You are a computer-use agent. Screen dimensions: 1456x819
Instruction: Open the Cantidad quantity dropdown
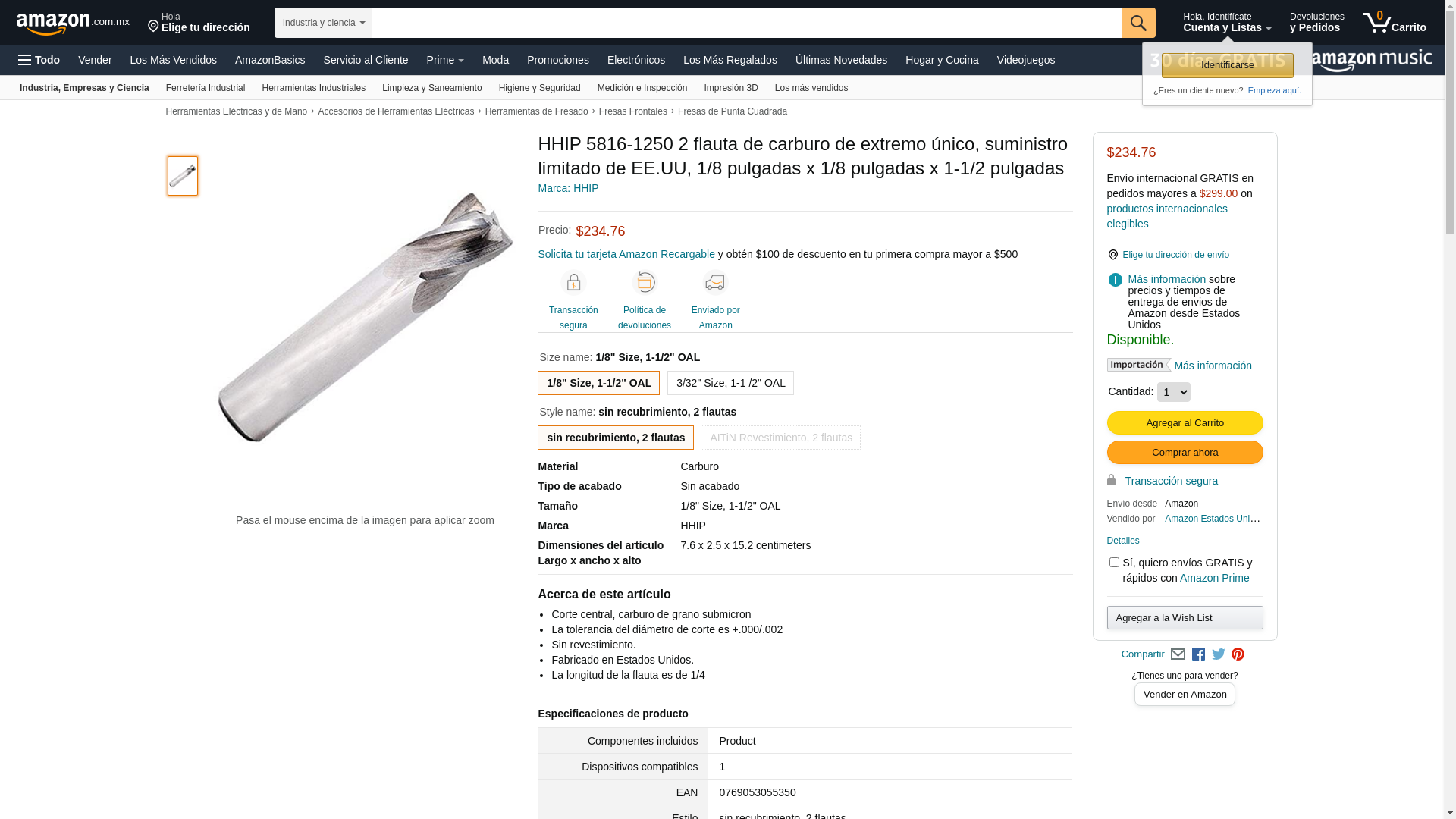pos(1173,392)
